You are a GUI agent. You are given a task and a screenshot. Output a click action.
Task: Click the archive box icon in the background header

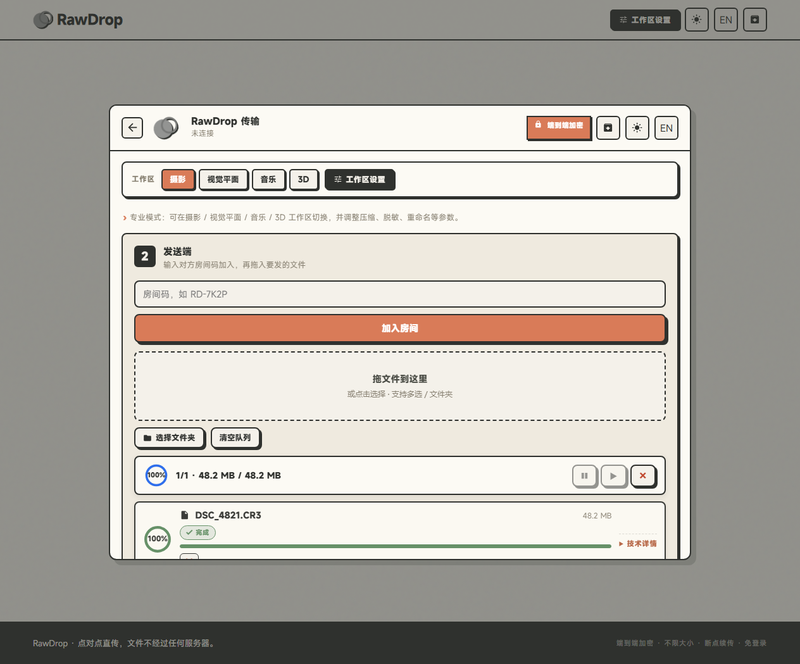point(755,20)
